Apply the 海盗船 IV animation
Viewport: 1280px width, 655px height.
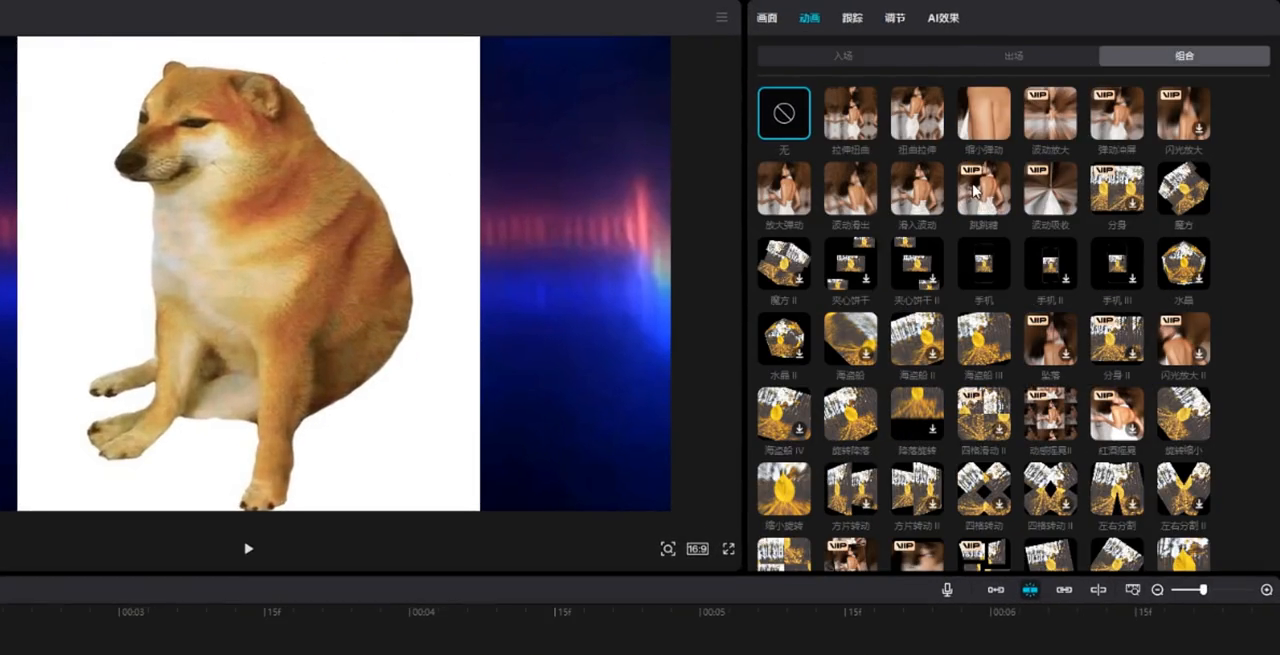[784, 413]
